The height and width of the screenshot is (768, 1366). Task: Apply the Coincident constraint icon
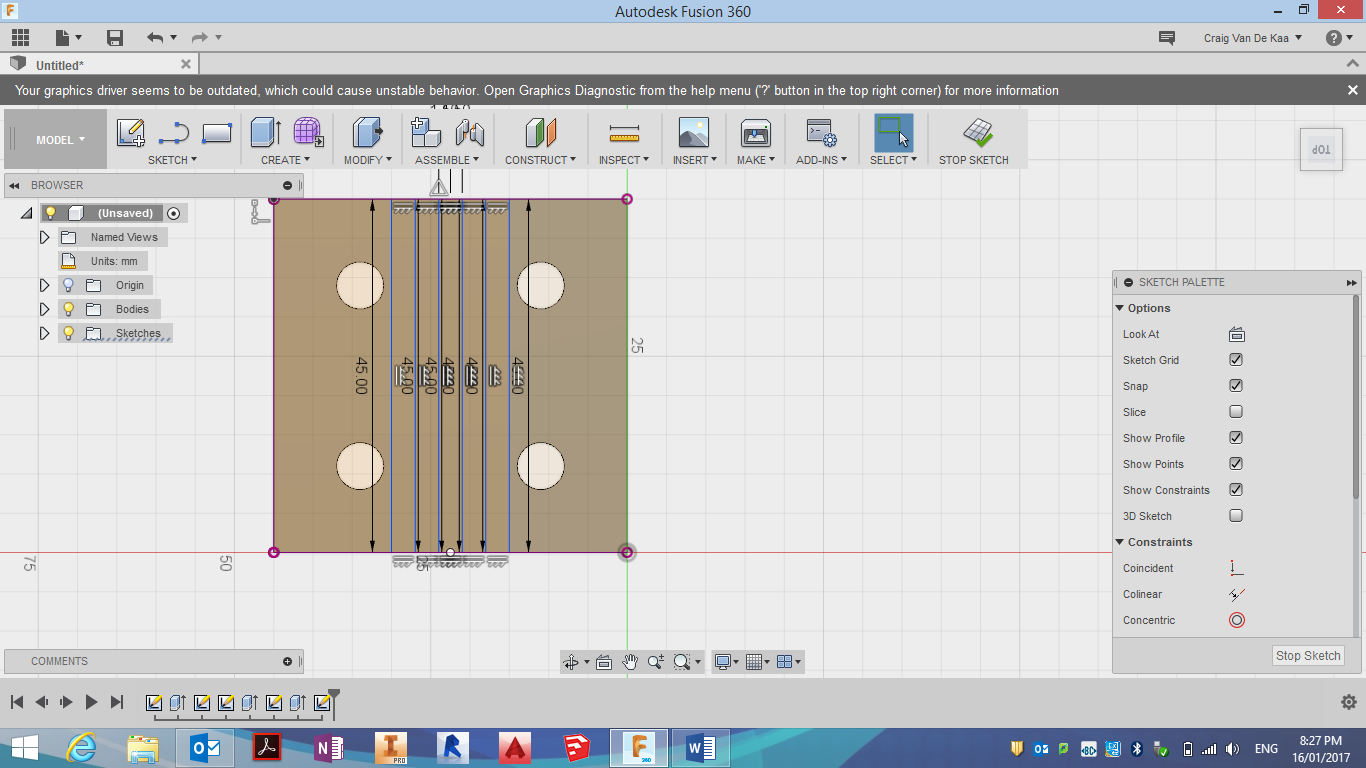[1236, 568]
